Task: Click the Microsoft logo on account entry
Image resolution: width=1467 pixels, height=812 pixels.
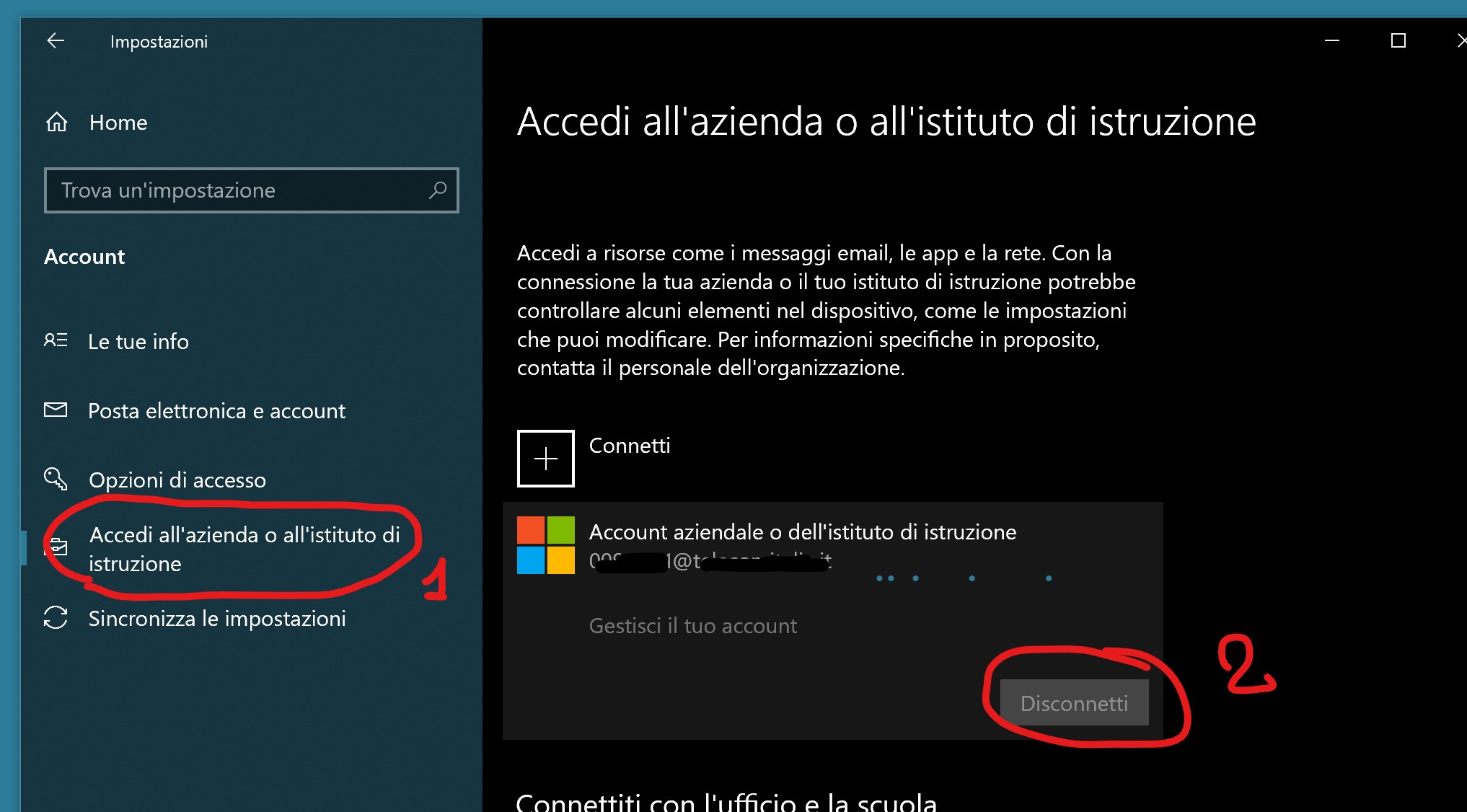Action: 546,545
